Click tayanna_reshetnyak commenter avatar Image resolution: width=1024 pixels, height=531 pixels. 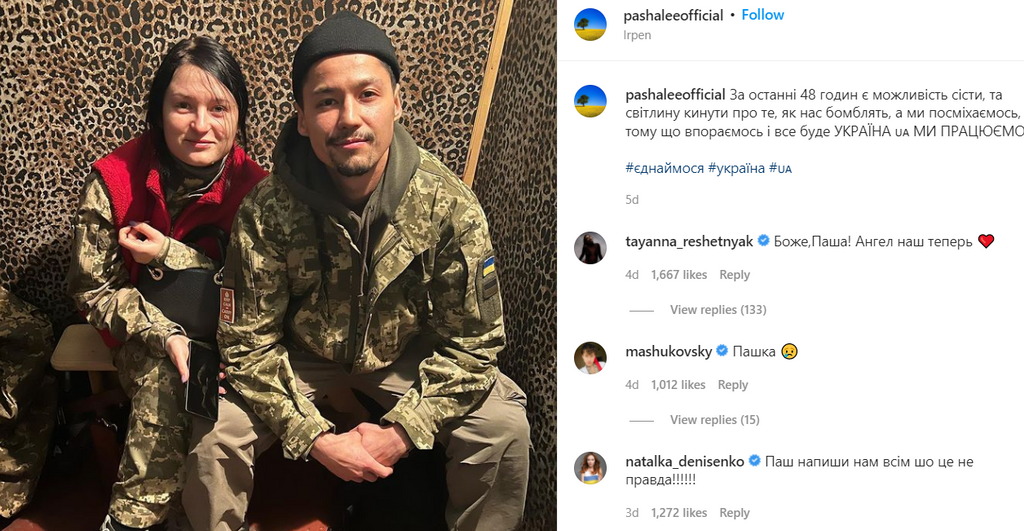590,248
